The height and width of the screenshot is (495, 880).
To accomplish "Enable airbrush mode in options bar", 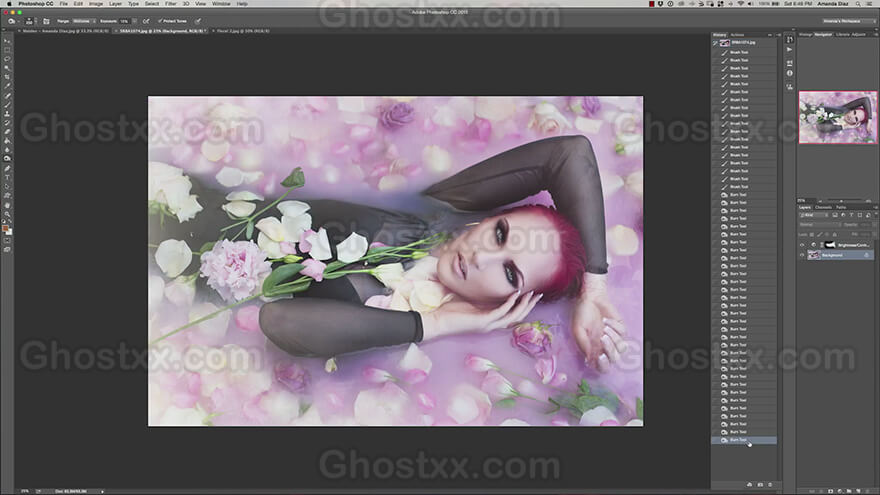I will pos(146,21).
